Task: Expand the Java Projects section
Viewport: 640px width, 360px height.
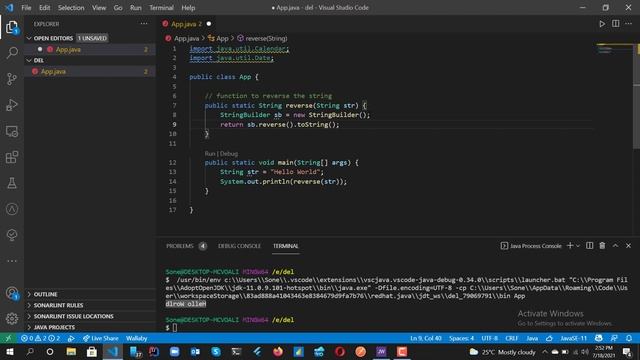Action: pos(54,327)
